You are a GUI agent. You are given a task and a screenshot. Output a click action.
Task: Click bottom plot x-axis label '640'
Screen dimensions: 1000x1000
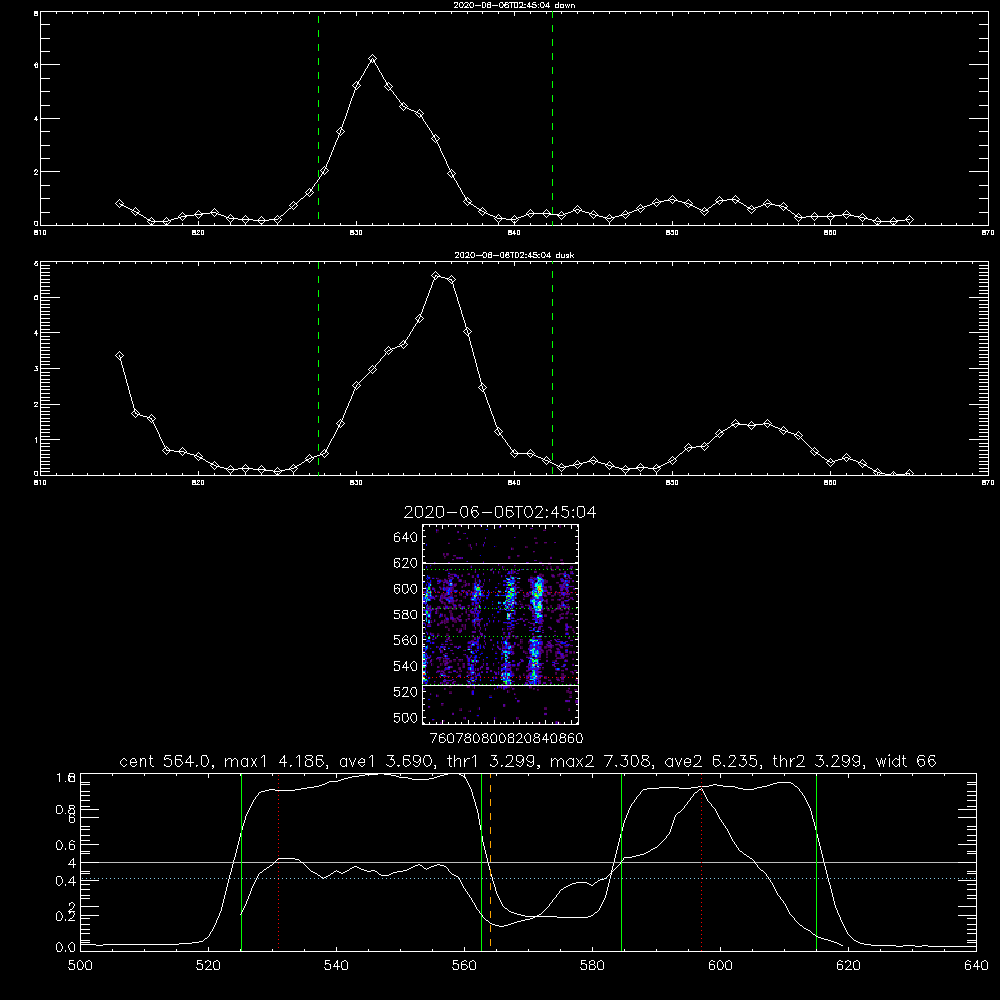[x=976, y=966]
